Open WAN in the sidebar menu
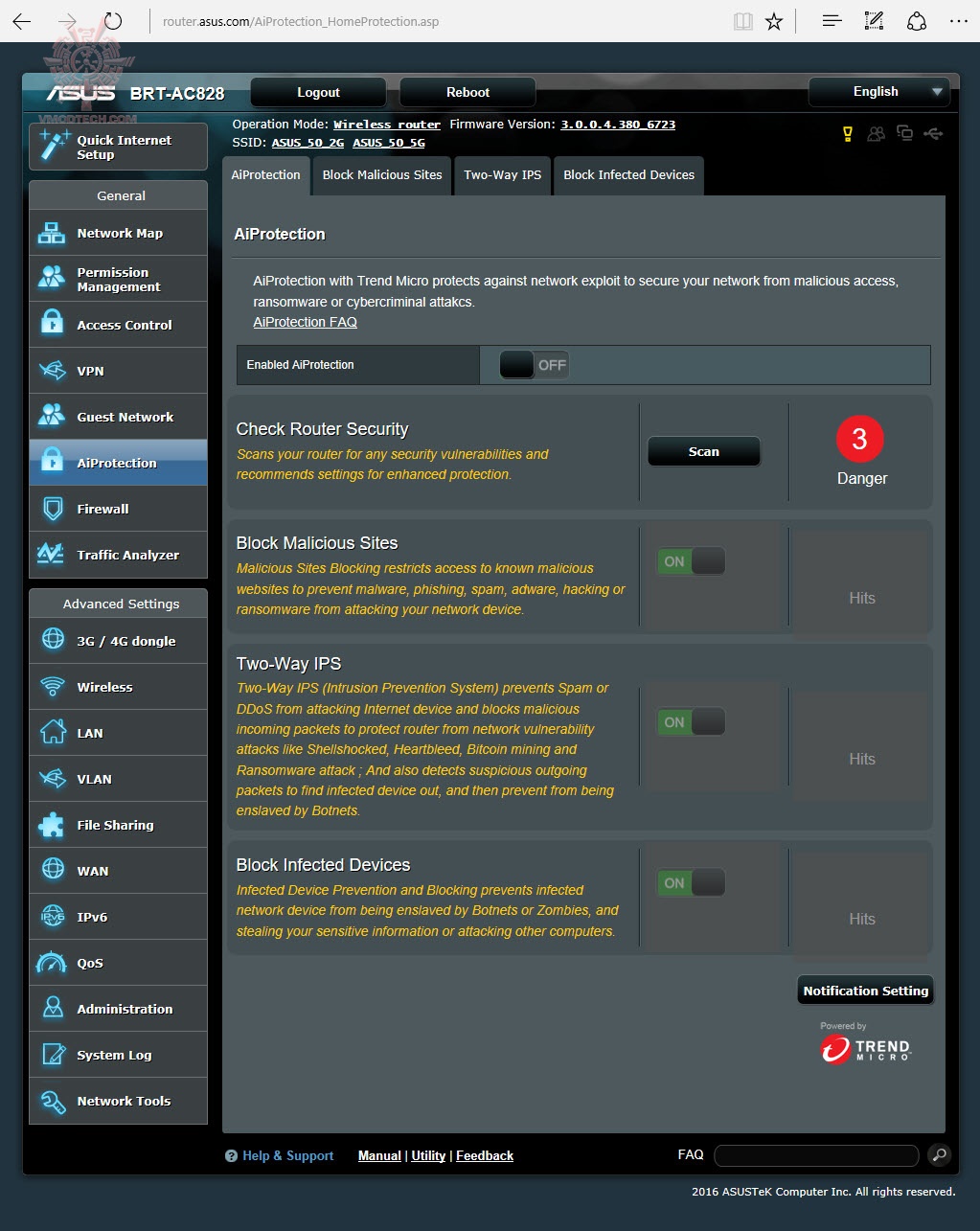The height and width of the screenshot is (1231, 980). tap(118, 871)
